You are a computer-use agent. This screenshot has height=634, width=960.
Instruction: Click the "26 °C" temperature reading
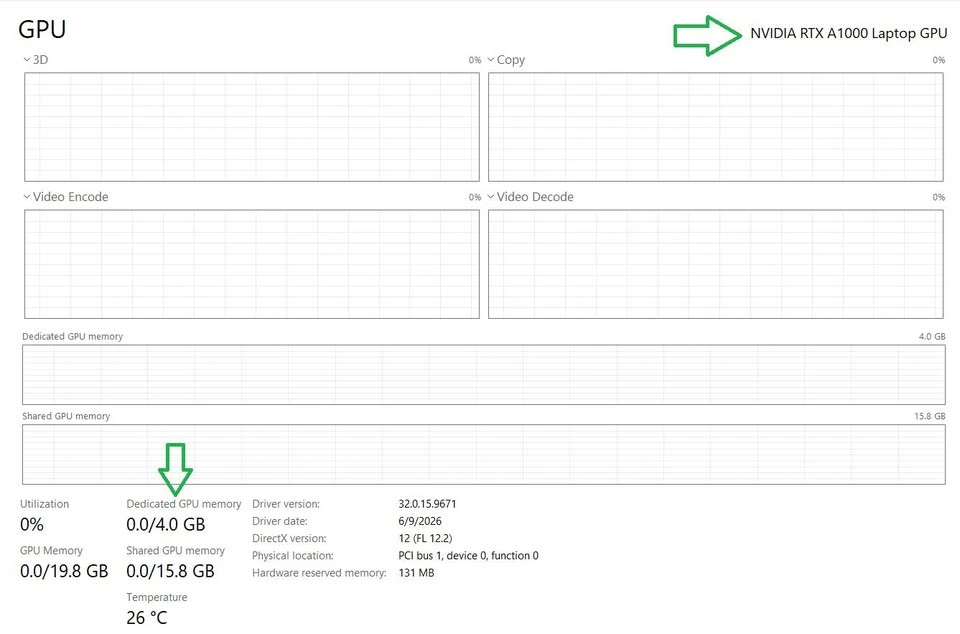(x=146, y=617)
